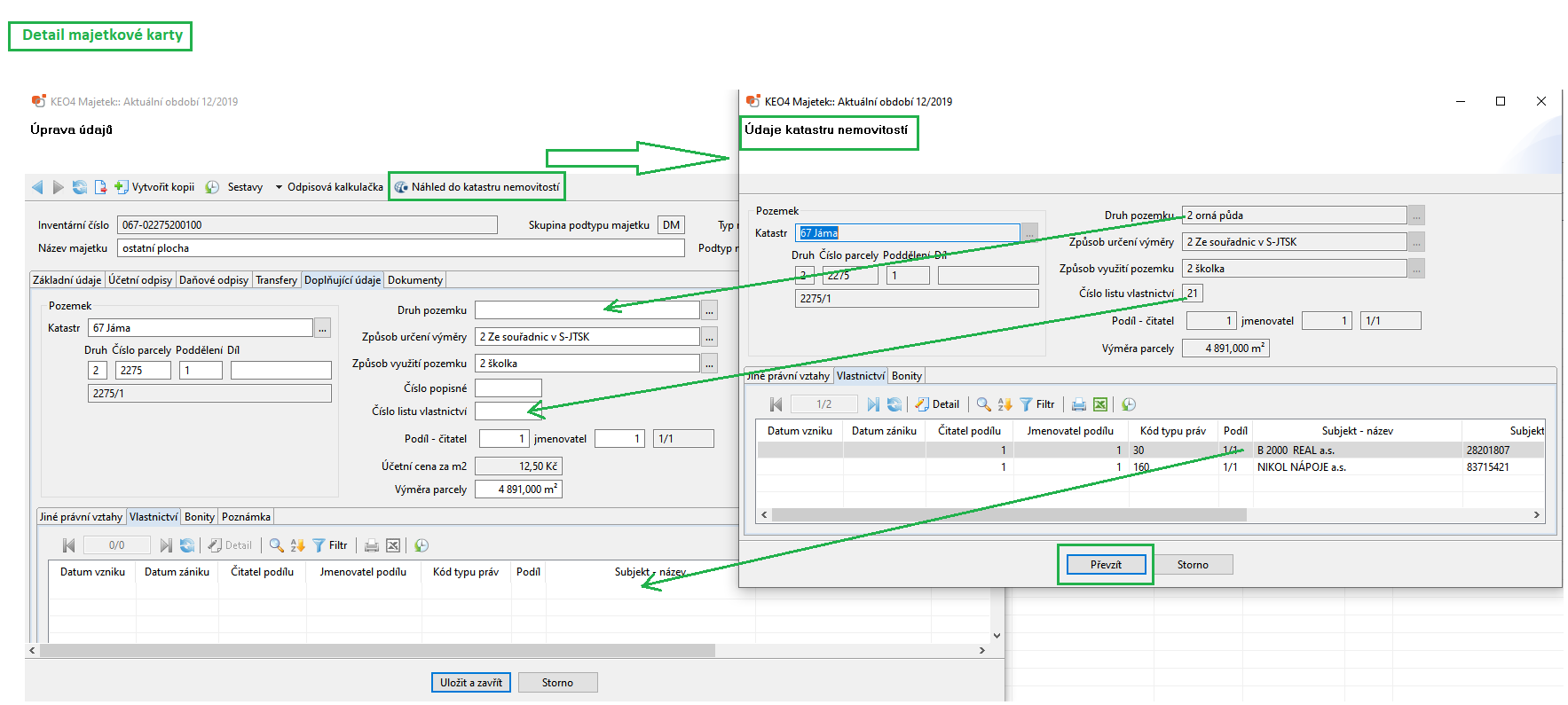This screenshot has height=705, width=1568.
Task: Open the Poznámka tab
Action: pos(246,517)
